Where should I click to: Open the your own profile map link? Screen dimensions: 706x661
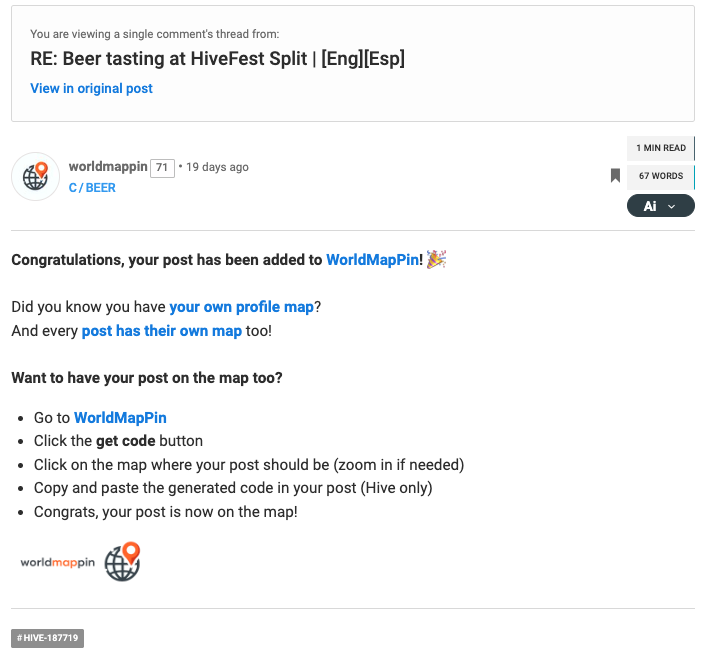tap(241, 307)
